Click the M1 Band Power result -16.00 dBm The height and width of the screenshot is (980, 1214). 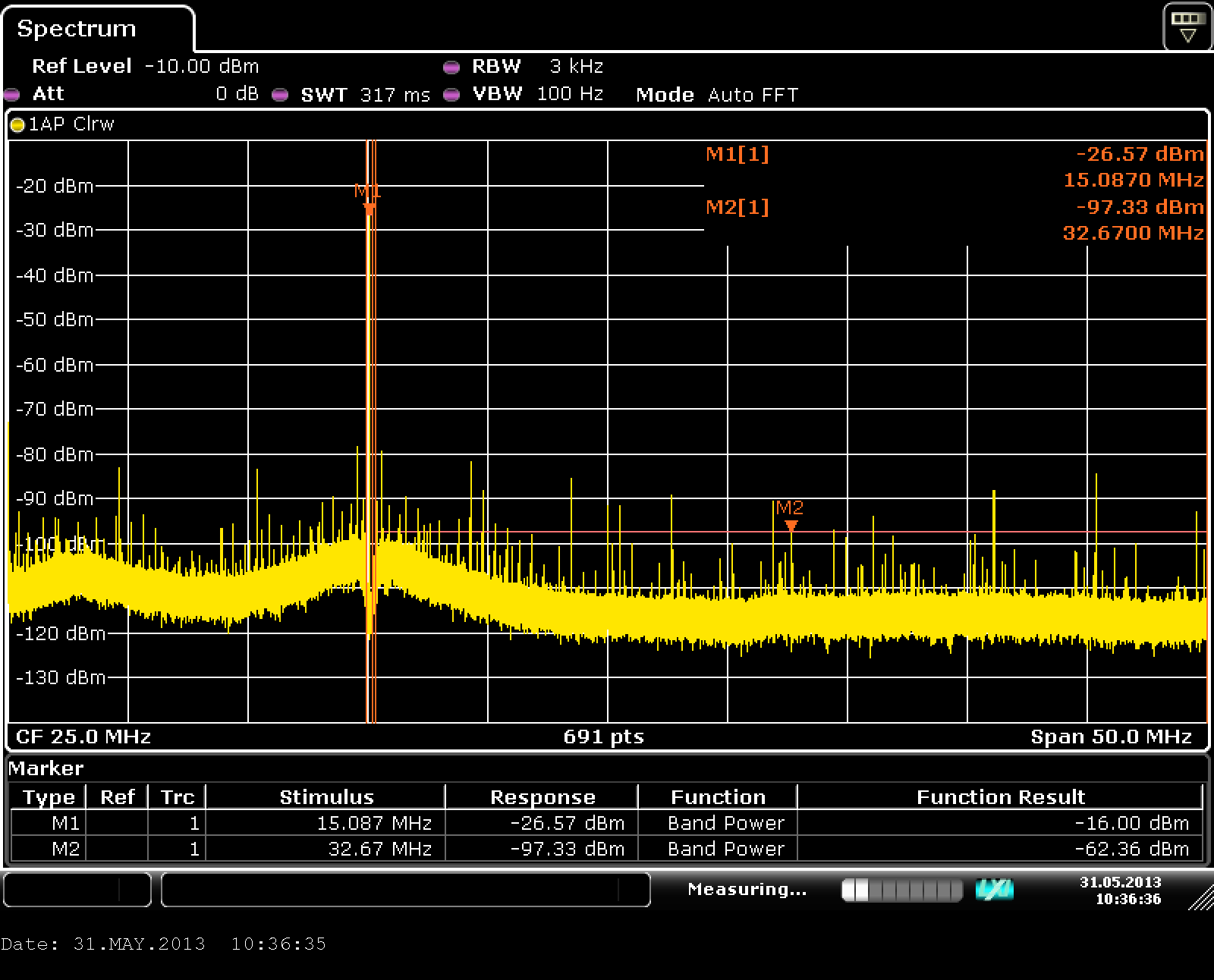click(x=1131, y=823)
